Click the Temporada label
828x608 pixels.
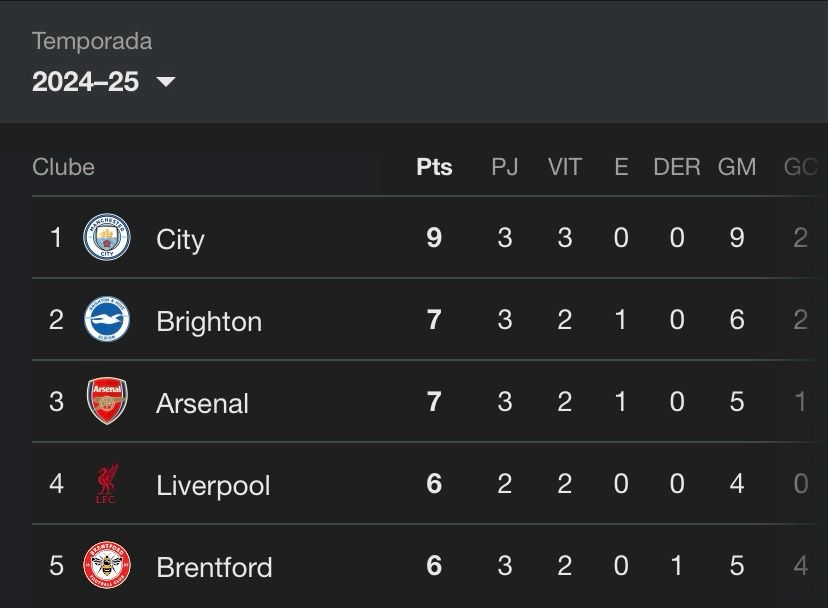click(92, 41)
